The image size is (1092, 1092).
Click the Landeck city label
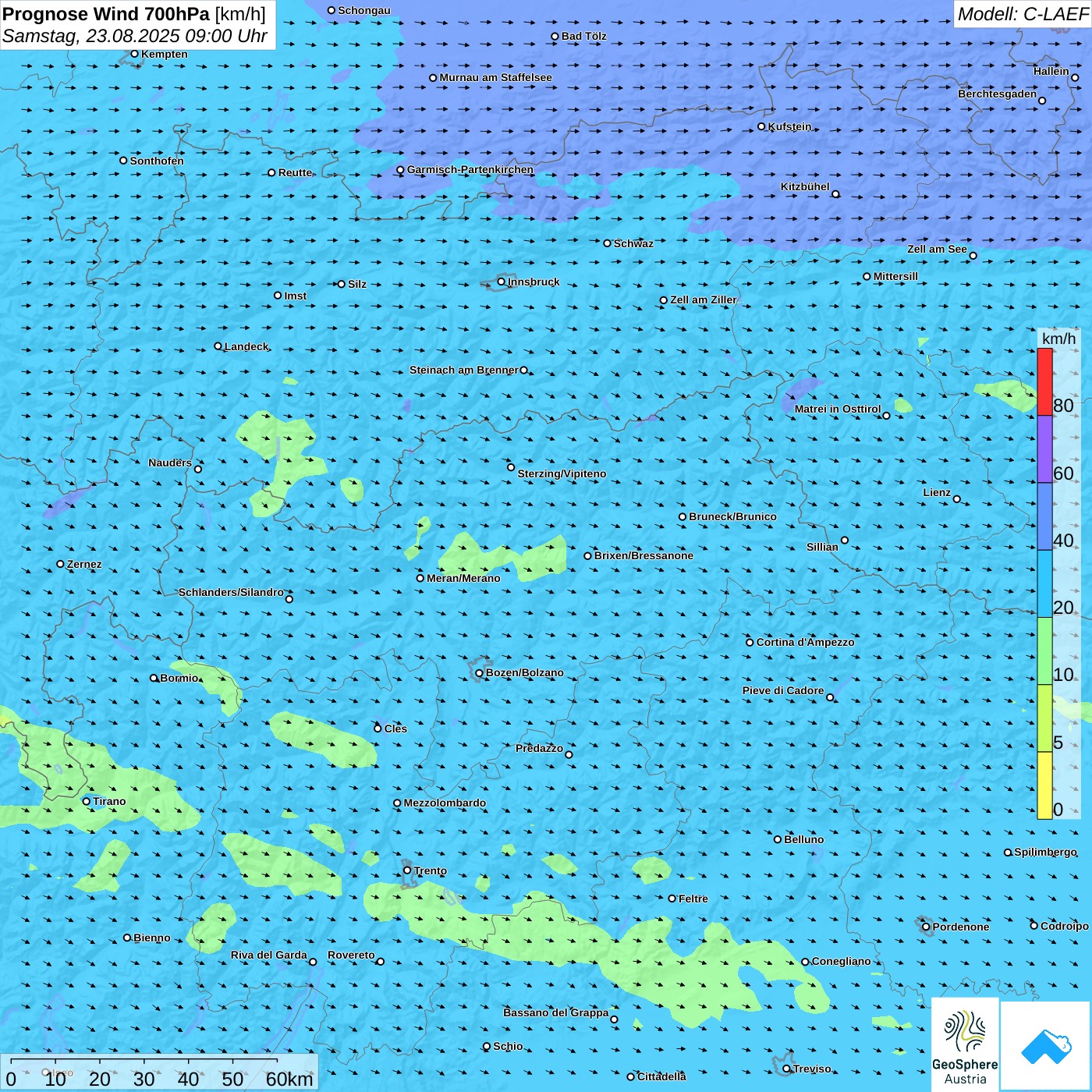tap(246, 346)
